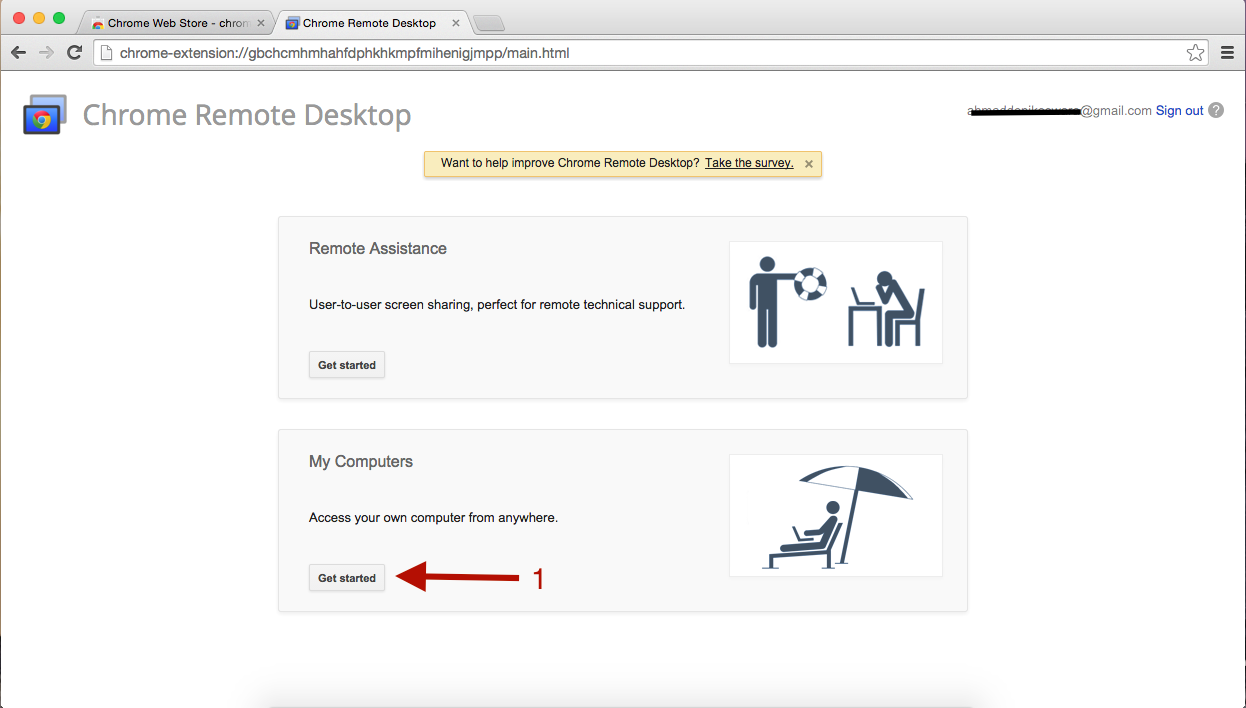Image resolution: width=1246 pixels, height=708 pixels.
Task: Click the Chrome Remote Desktop logo icon
Action: 44,115
